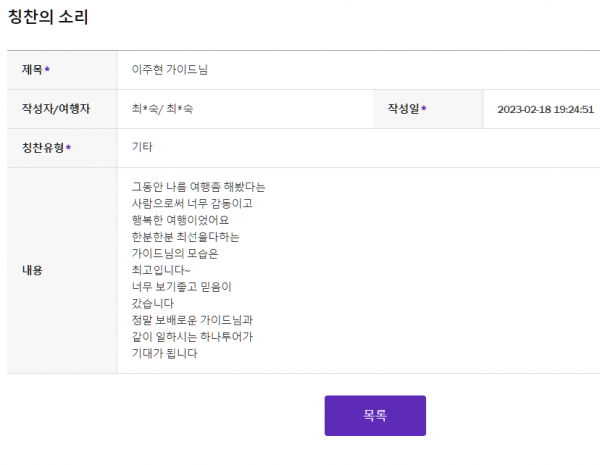Click the line 행복한 여행이었어요

coord(180,220)
